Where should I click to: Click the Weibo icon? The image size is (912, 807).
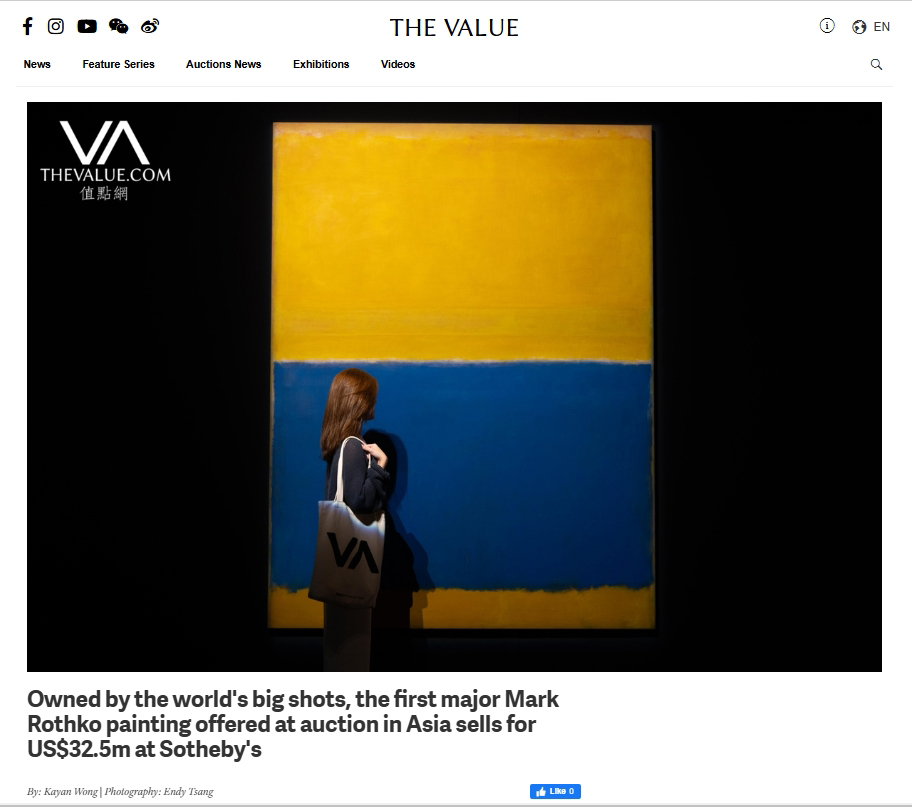click(150, 26)
